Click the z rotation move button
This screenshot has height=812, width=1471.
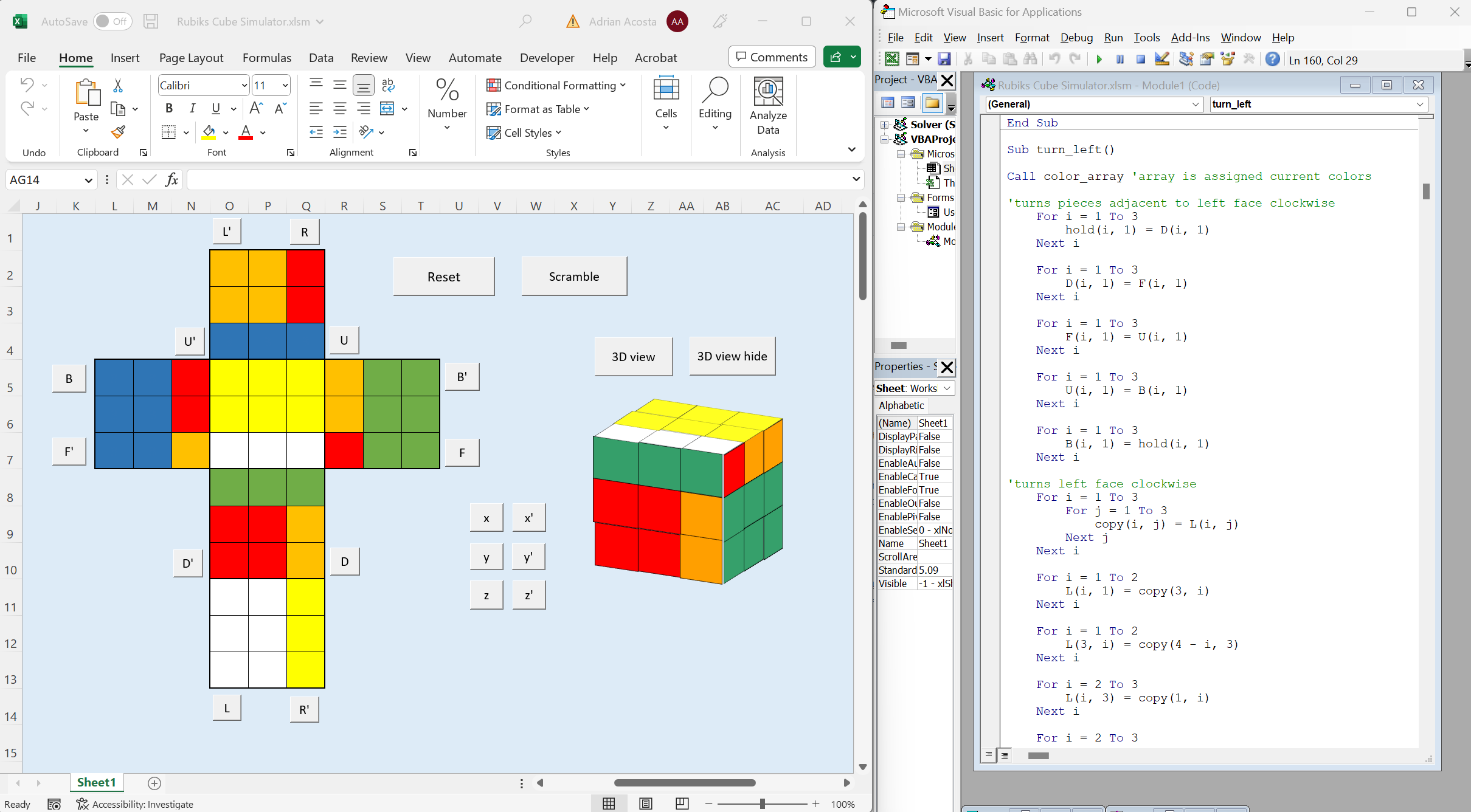click(x=486, y=596)
